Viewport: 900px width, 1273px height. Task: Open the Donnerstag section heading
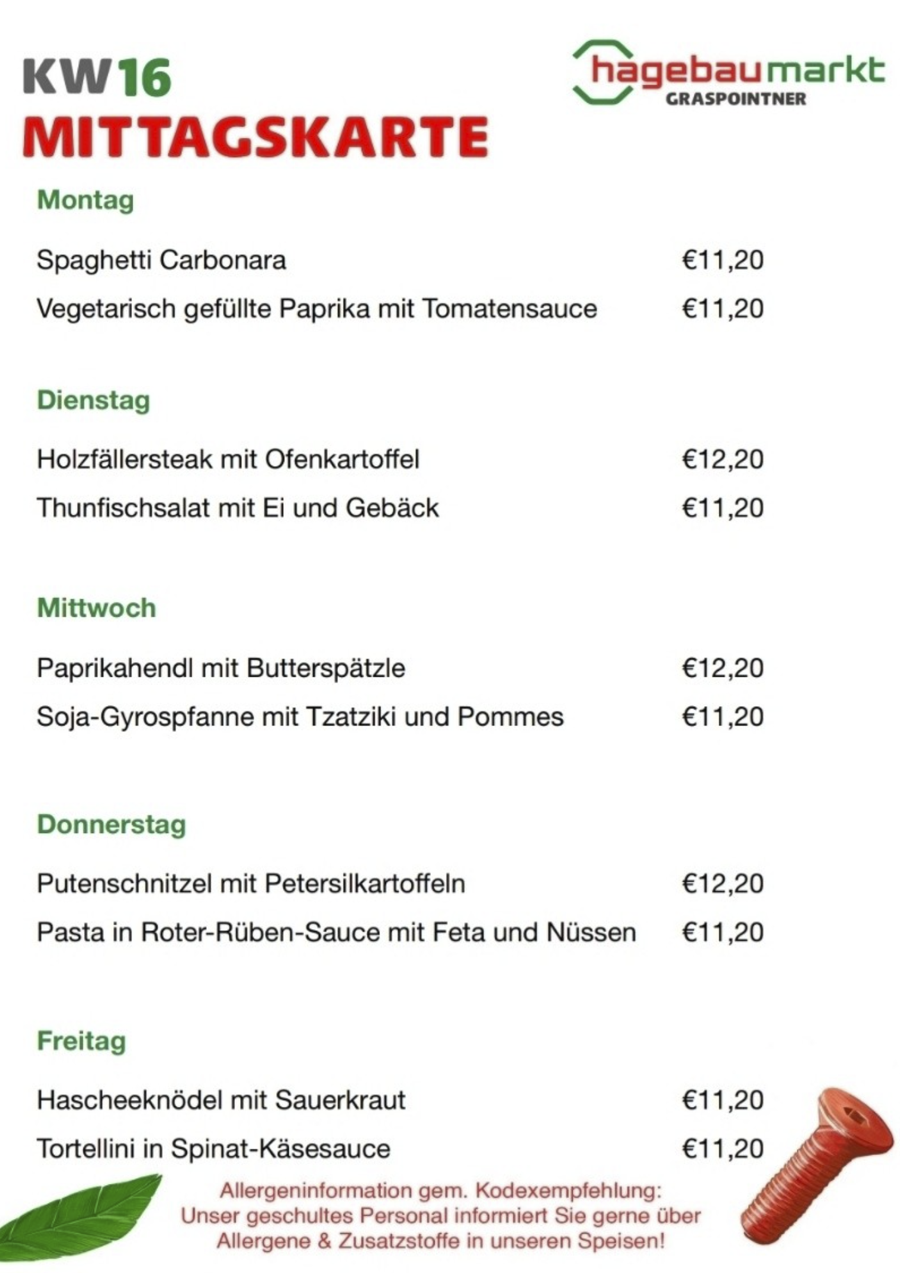(x=111, y=825)
